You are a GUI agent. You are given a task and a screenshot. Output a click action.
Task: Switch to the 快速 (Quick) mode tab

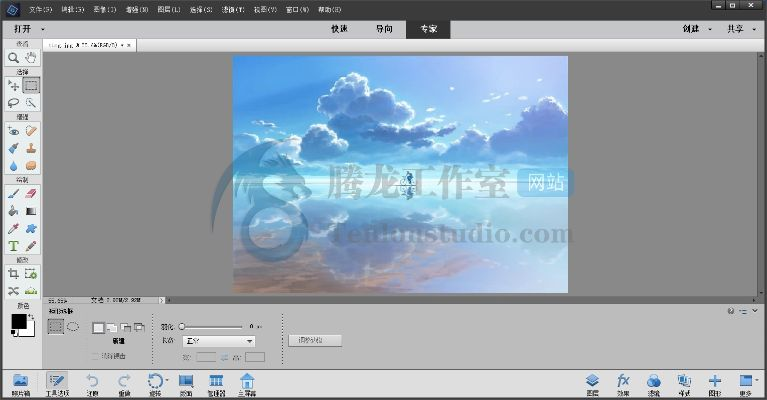point(341,29)
